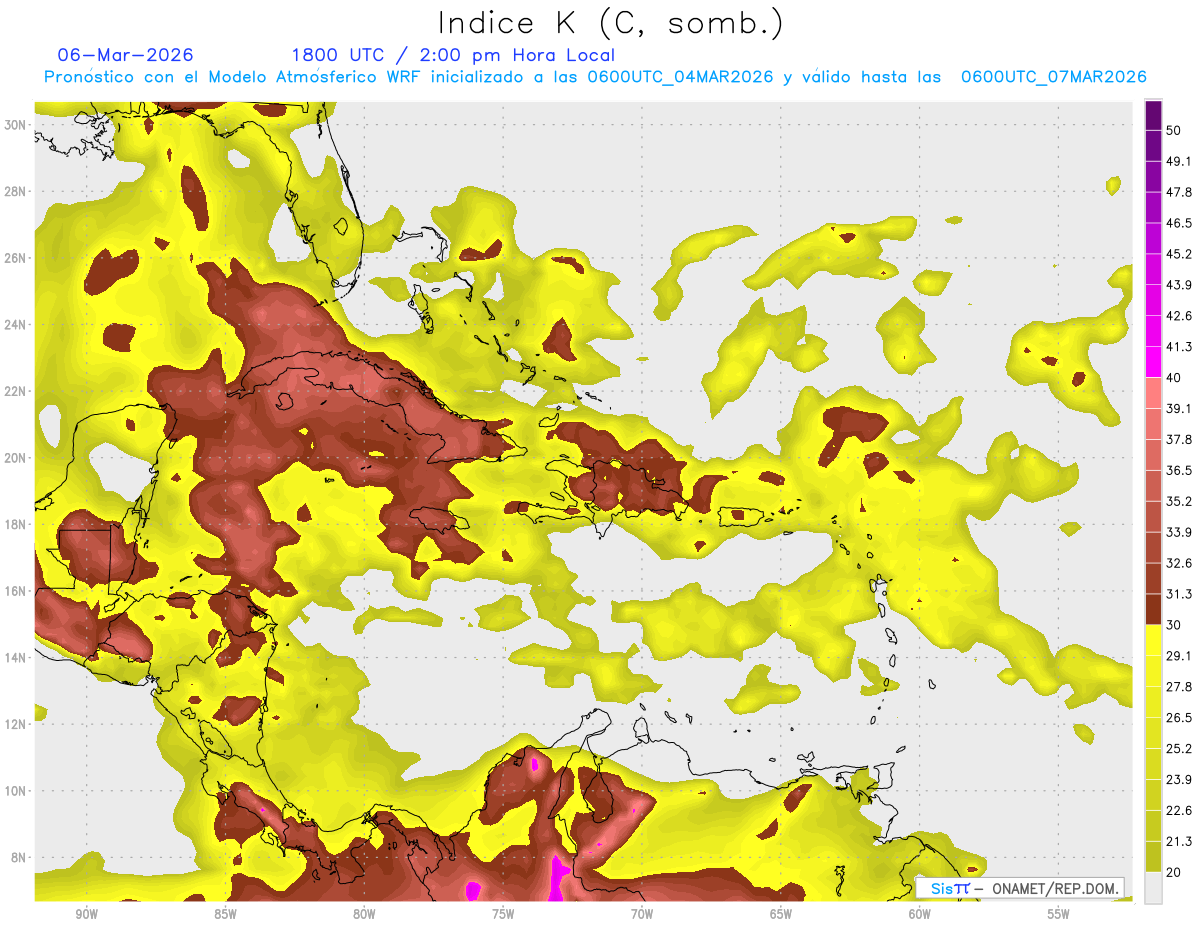Pick the dark purple swatch above 50
The image size is (1200, 927).
[x=1154, y=115]
